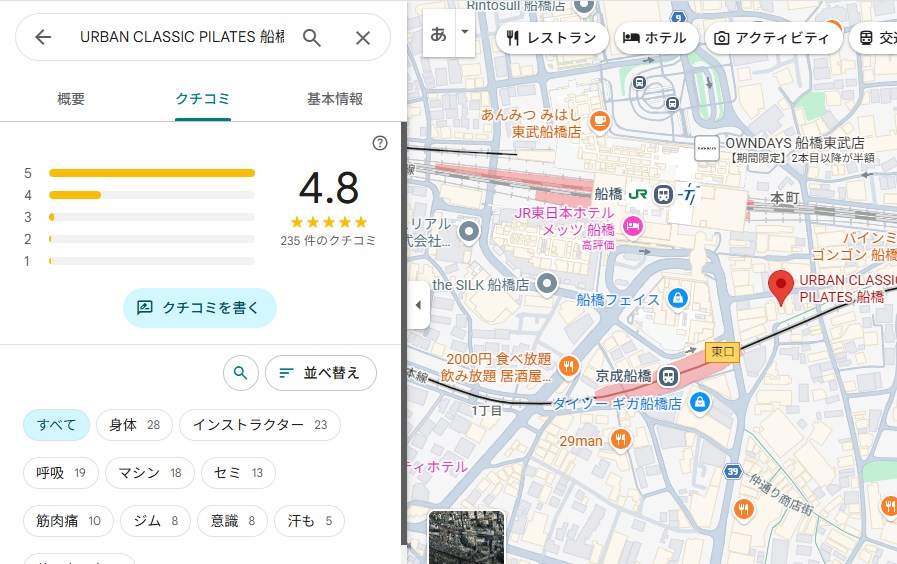This screenshot has height=564, width=897.
Task: Select the 京成船橋 station icon
Action: pyautogui.click(x=667, y=377)
